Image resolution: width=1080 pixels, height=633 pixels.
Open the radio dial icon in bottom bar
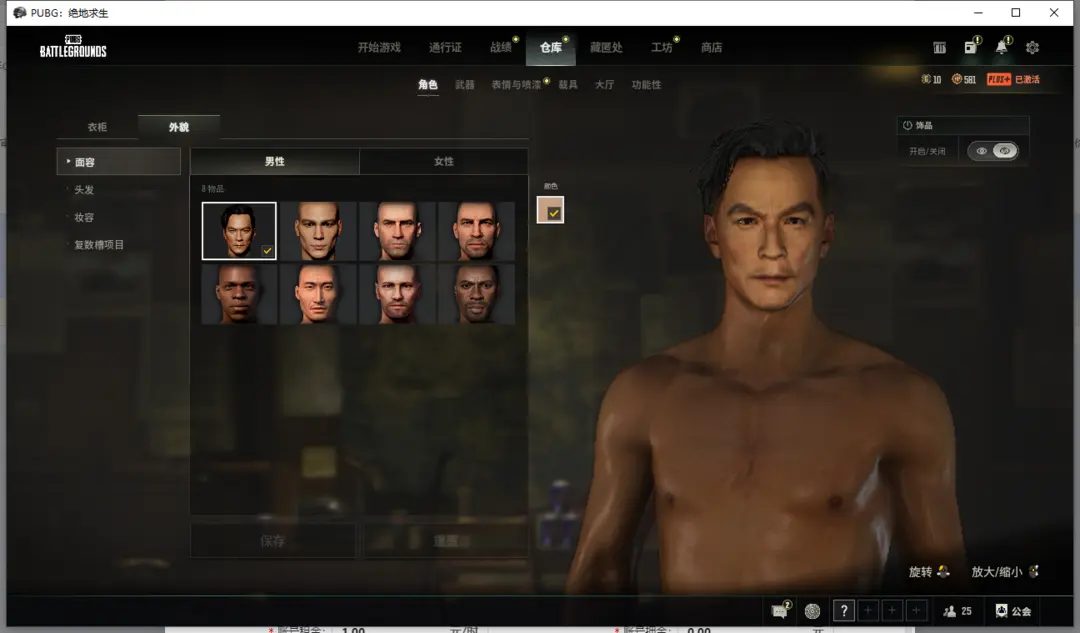point(813,611)
